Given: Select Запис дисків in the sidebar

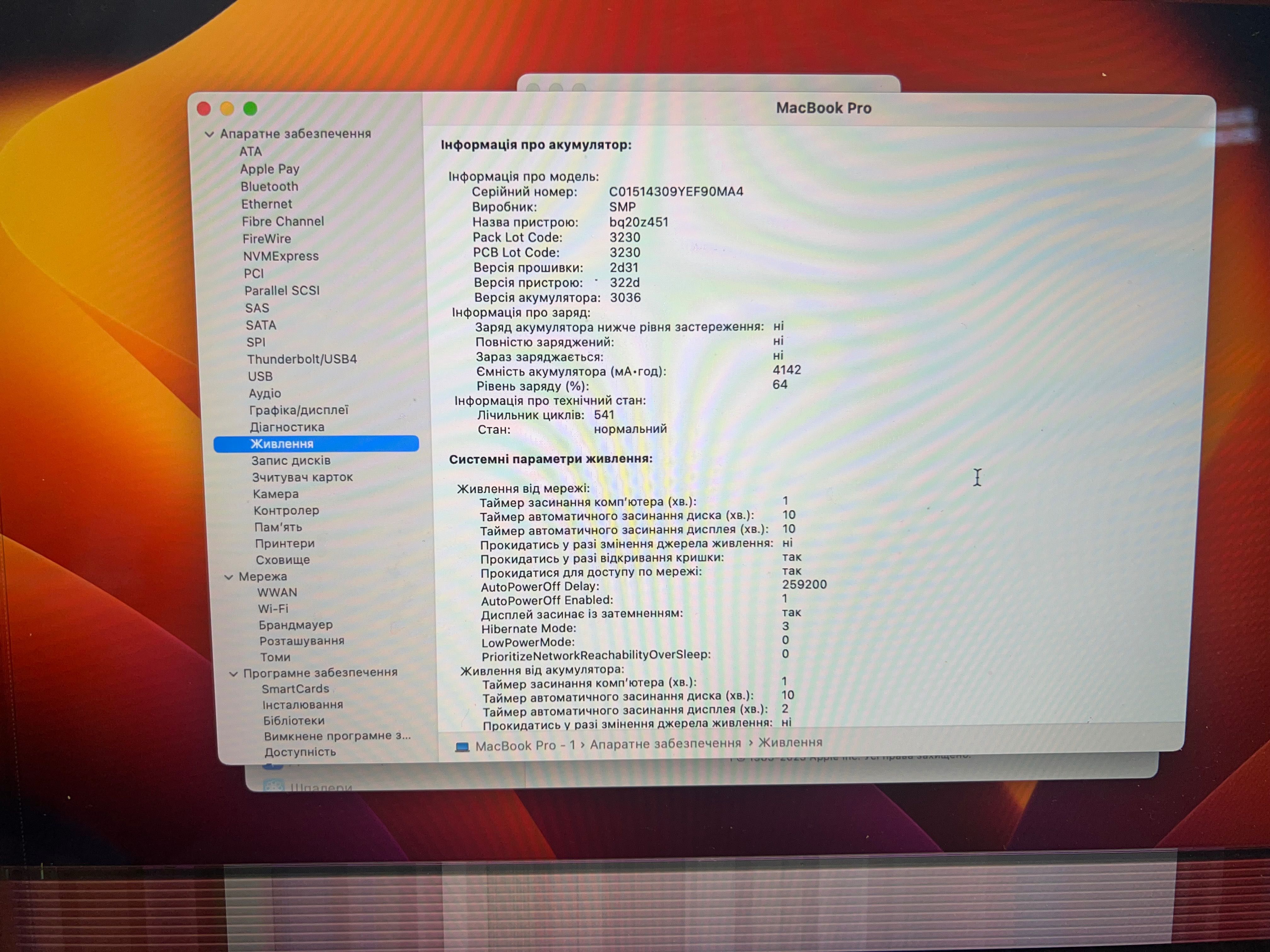Looking at the screenshot, I should 290,461.
